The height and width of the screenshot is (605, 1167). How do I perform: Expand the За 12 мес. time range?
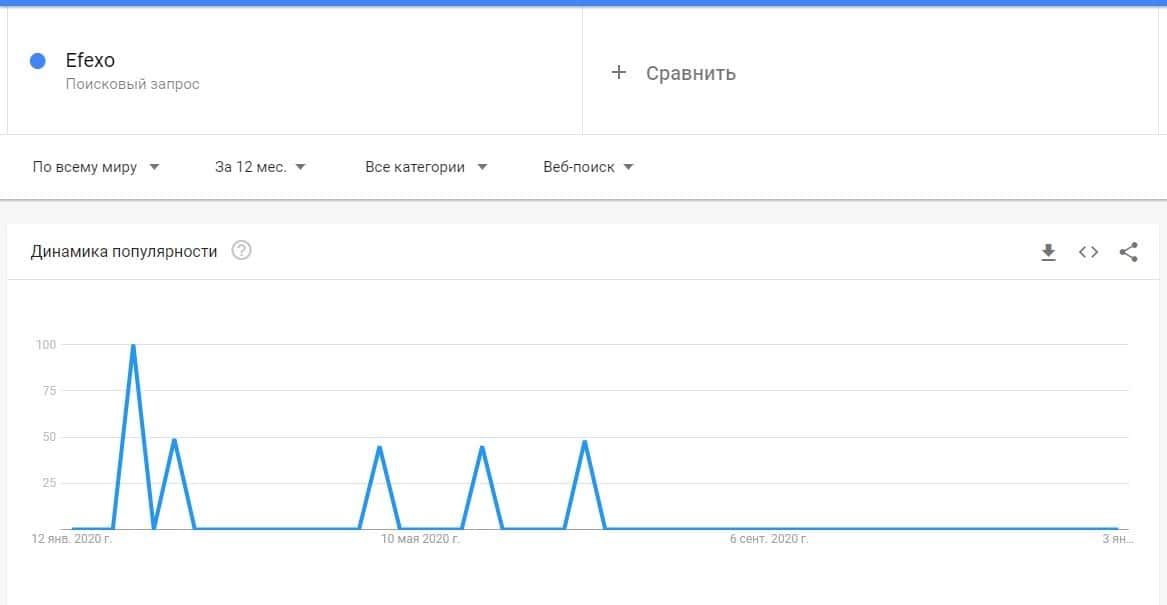(260, 167)
